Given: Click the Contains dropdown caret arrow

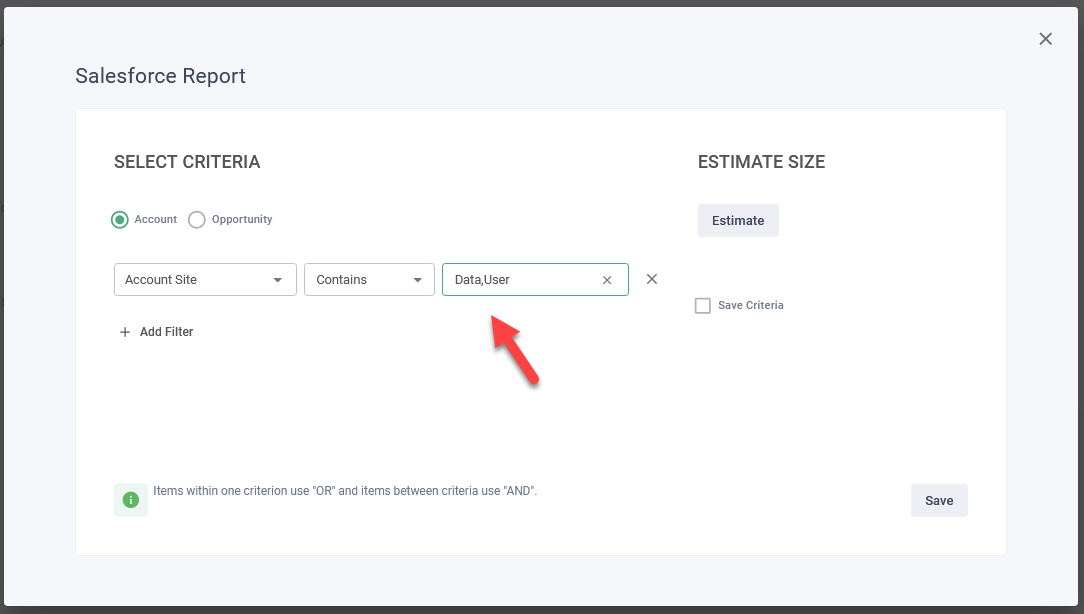Looking at the screenshot, I should [x=417, y=280].
